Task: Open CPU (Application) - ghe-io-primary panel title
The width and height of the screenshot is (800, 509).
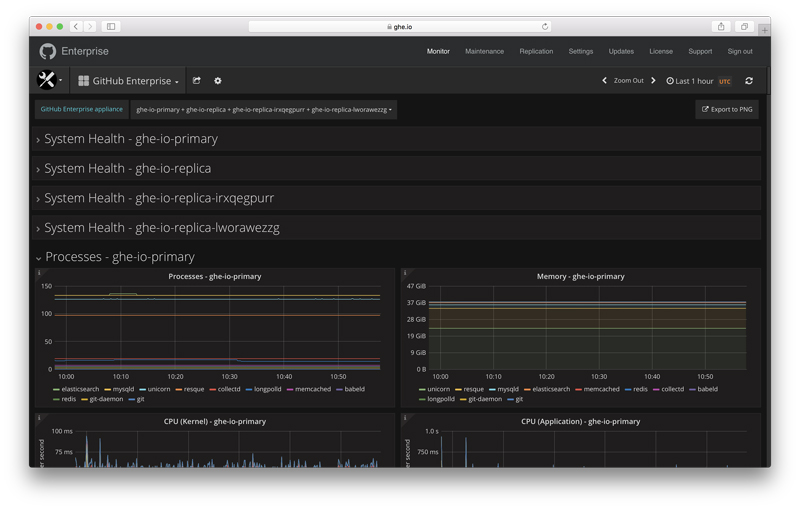Action: [580, 421]
